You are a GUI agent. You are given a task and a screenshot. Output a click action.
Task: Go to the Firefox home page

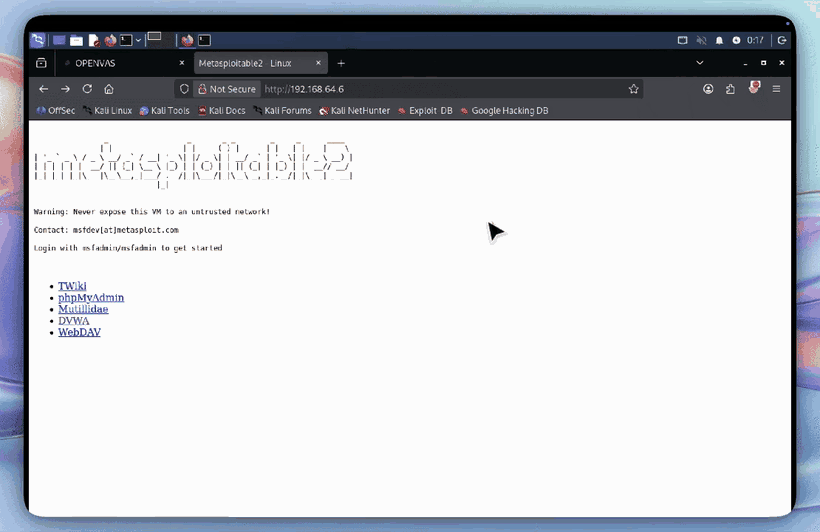109,89
